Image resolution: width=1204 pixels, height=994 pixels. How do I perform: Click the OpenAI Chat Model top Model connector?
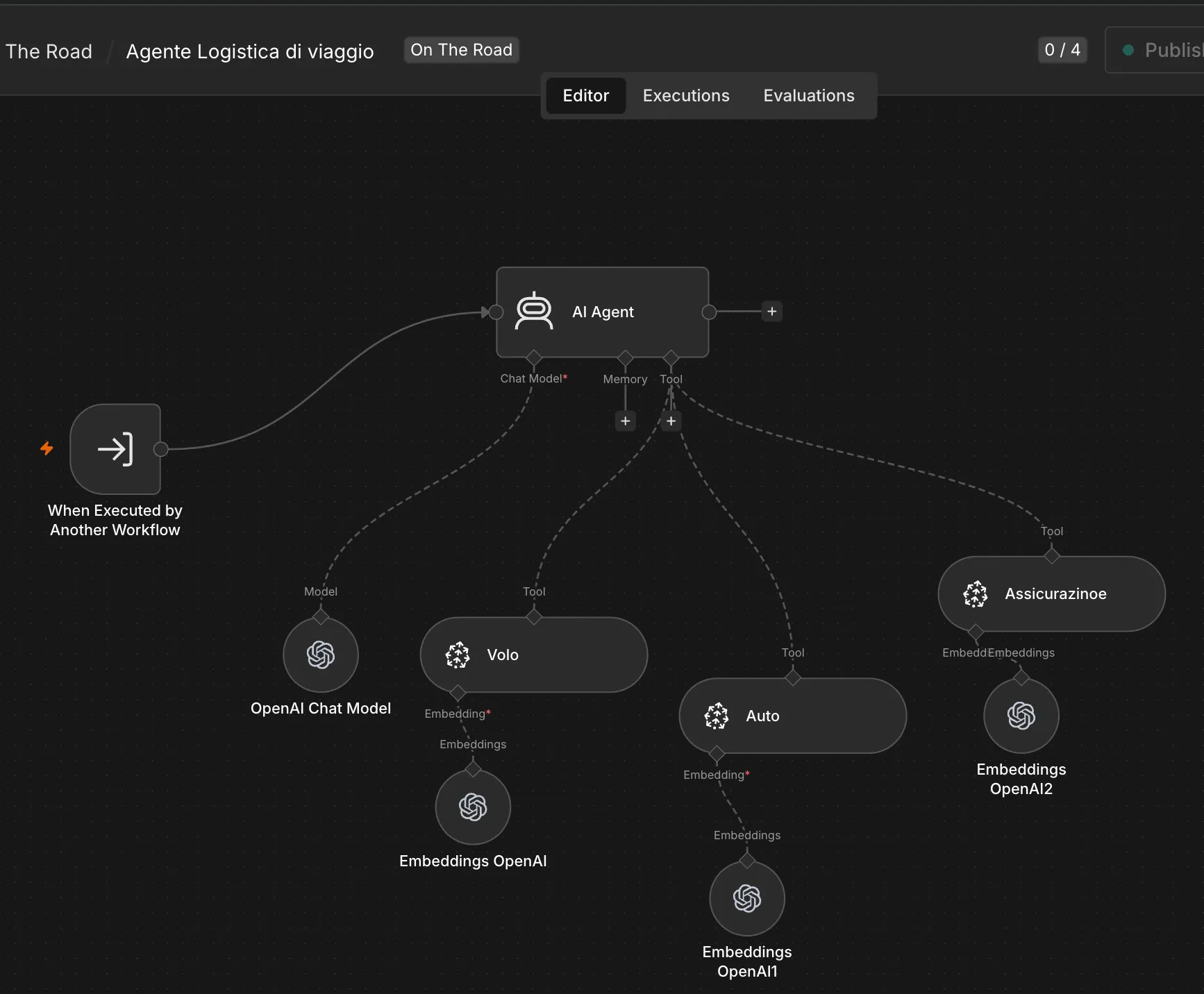click(321, 616)
